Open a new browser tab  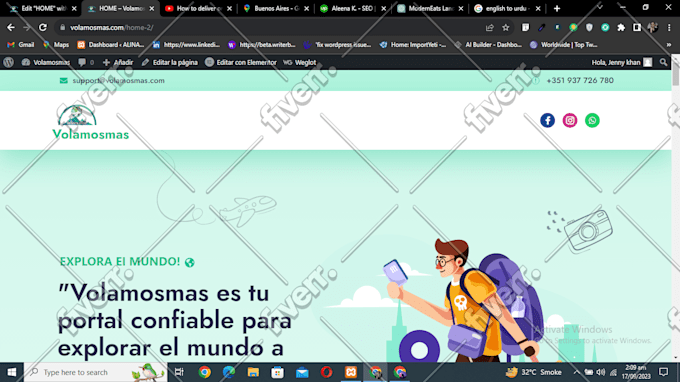click(x=557, y=8)
